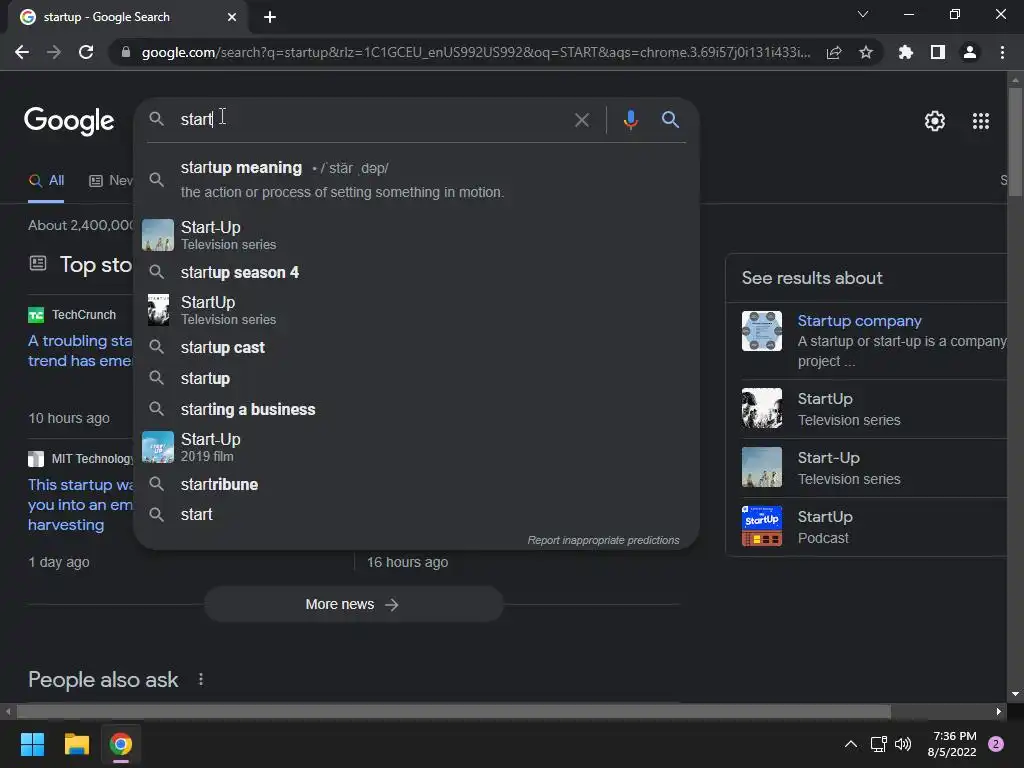
Task: Reload the current page
Action: (86, 52)
